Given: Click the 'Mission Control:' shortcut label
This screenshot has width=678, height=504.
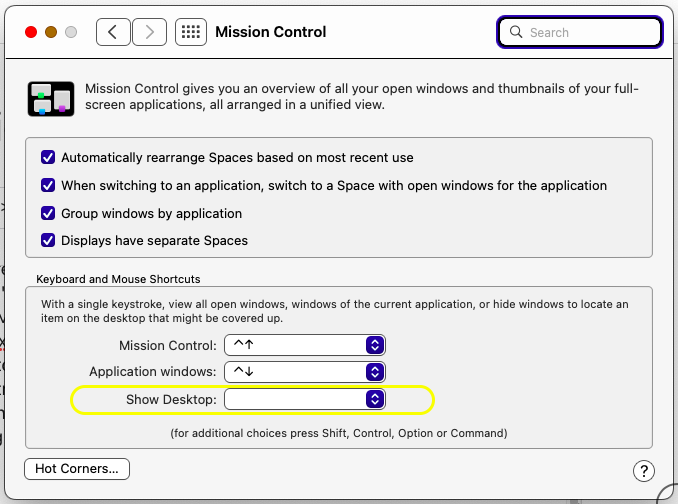Looking at the screenshot, I should pos(168,345).
